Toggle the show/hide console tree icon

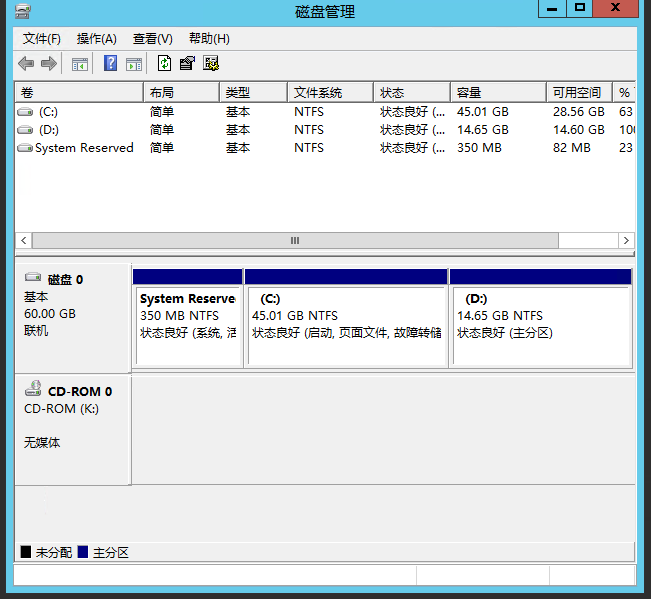80,64
